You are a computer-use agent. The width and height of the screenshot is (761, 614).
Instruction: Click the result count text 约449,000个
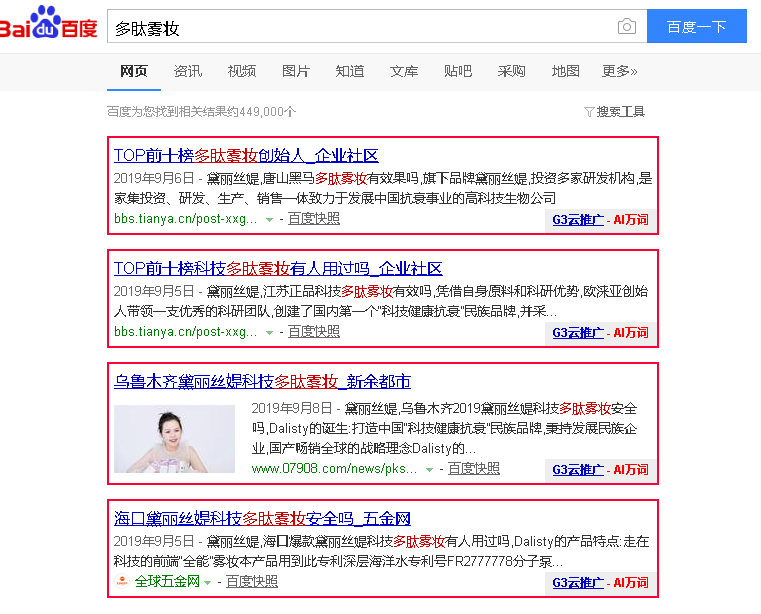tap(262, 112)
